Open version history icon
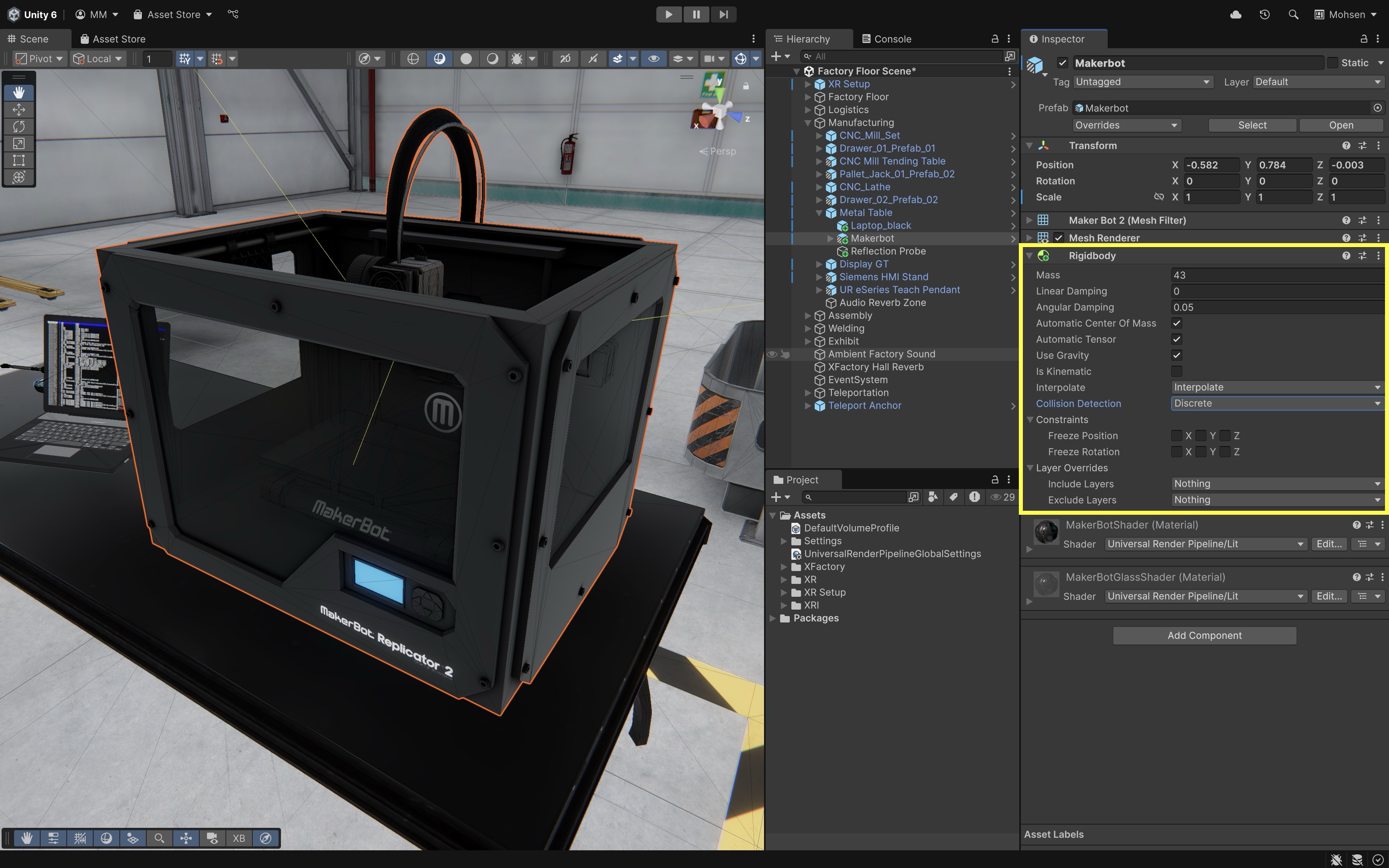This screenshot has height=868, width=1389. 1264,14
